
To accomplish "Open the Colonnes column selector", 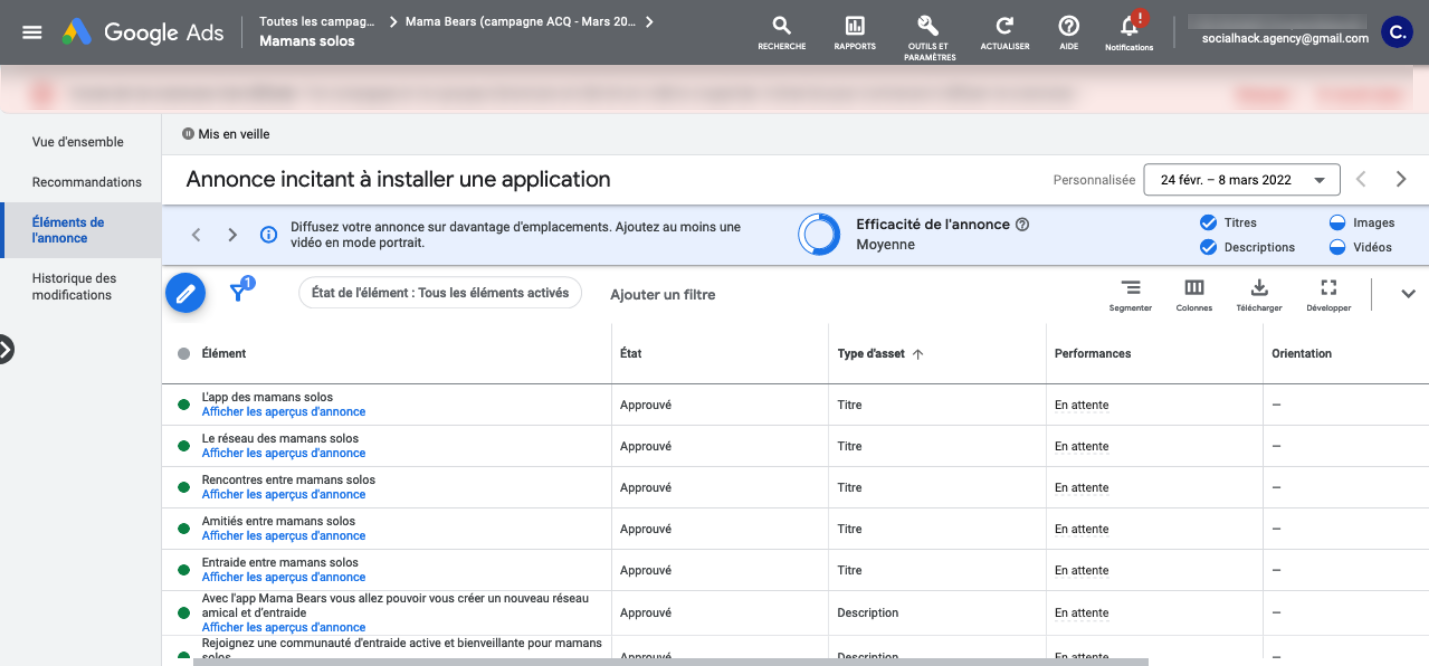I will tap(1194, 289).
